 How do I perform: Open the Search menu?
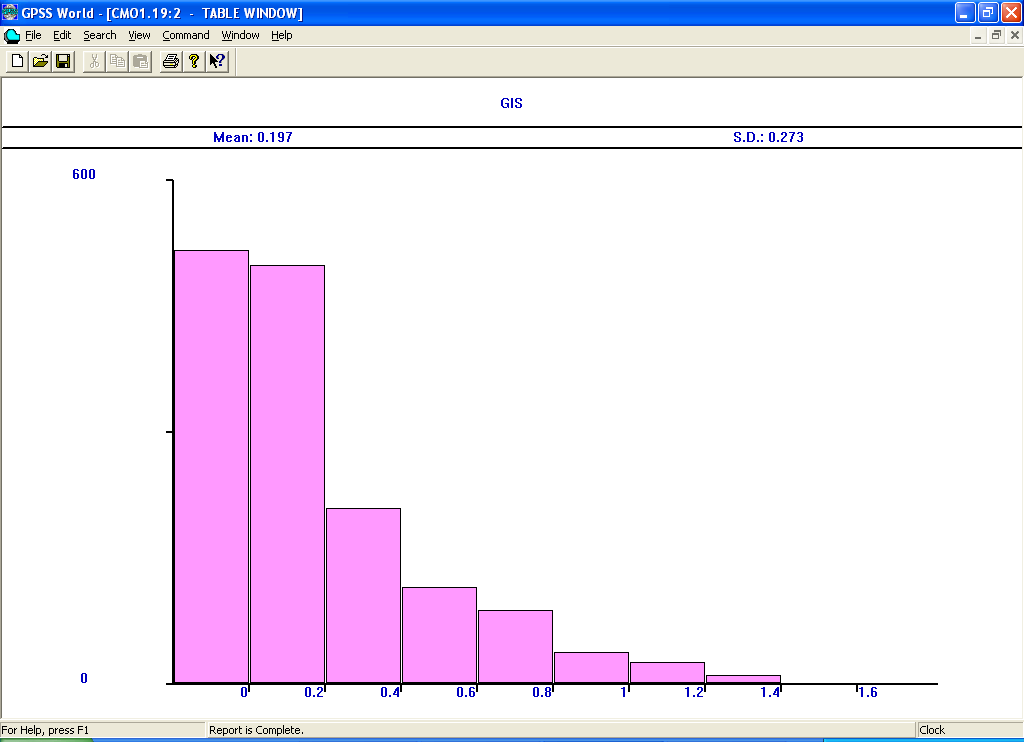[100, 35]
